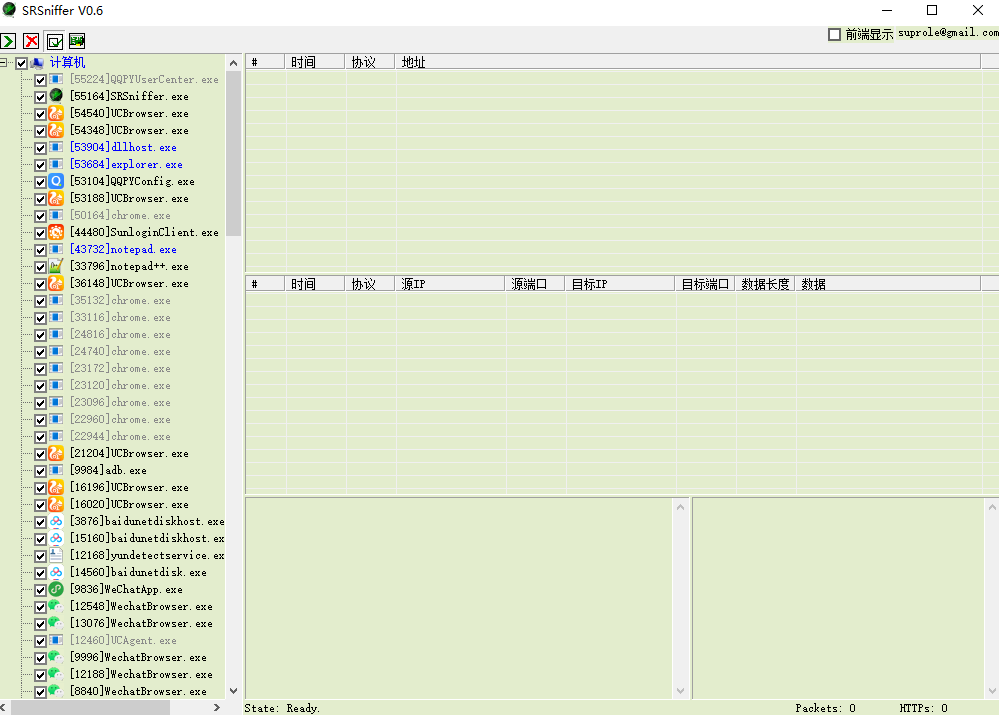Uncheck the [53684]explorer.exe checkbox
The width and height of the screenshot is (999, 715).
click(x=40, y=165)
